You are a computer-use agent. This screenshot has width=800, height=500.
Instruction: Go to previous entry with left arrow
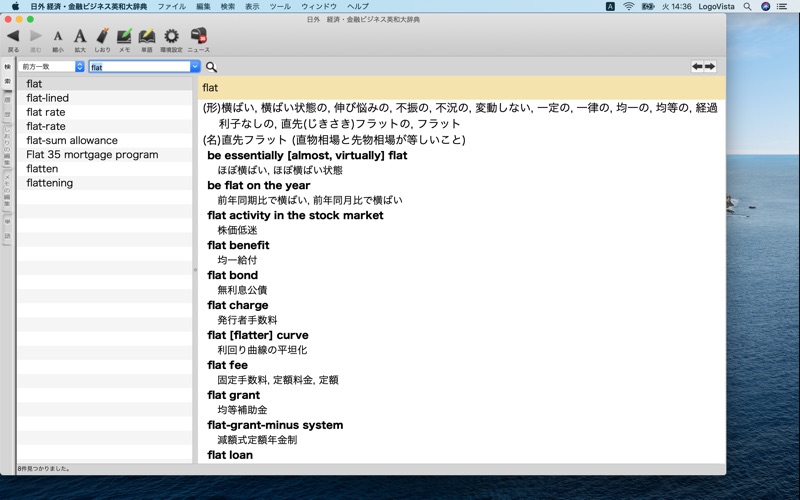point(697,66)
